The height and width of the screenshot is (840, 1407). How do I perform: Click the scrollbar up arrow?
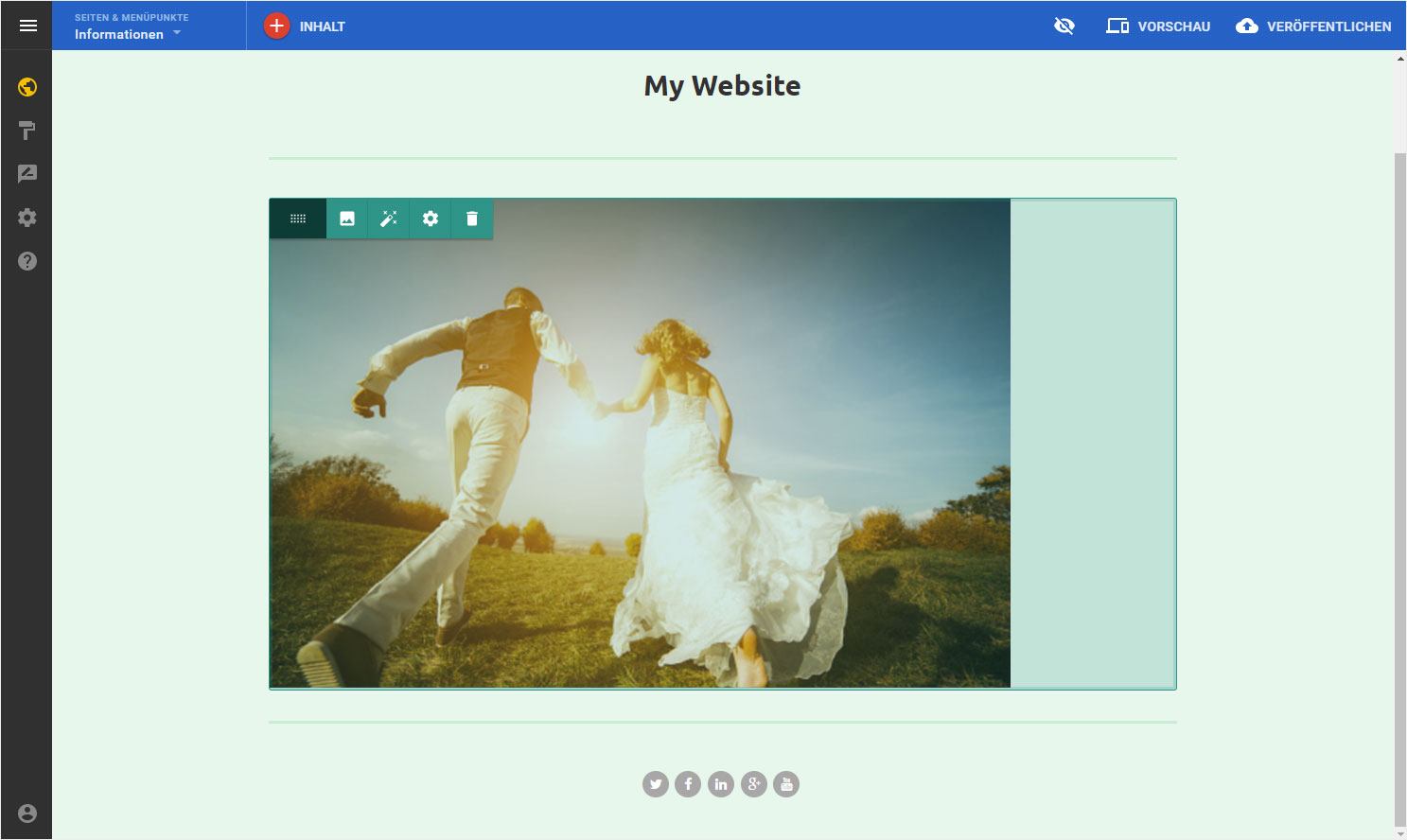1400,59
